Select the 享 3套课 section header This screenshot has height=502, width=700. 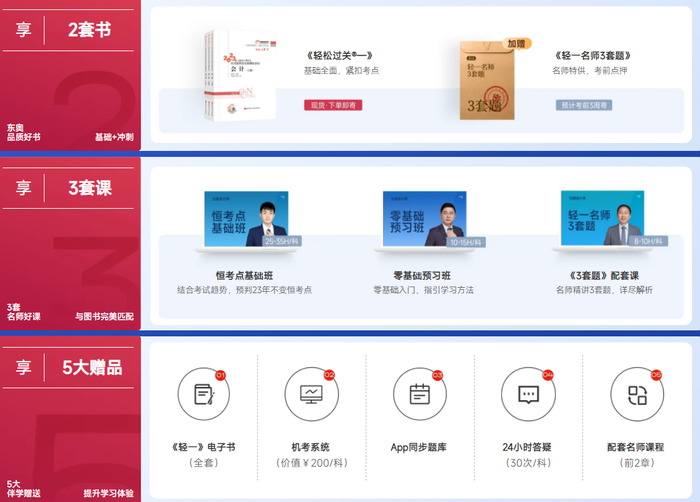click(x=68, y=187)
